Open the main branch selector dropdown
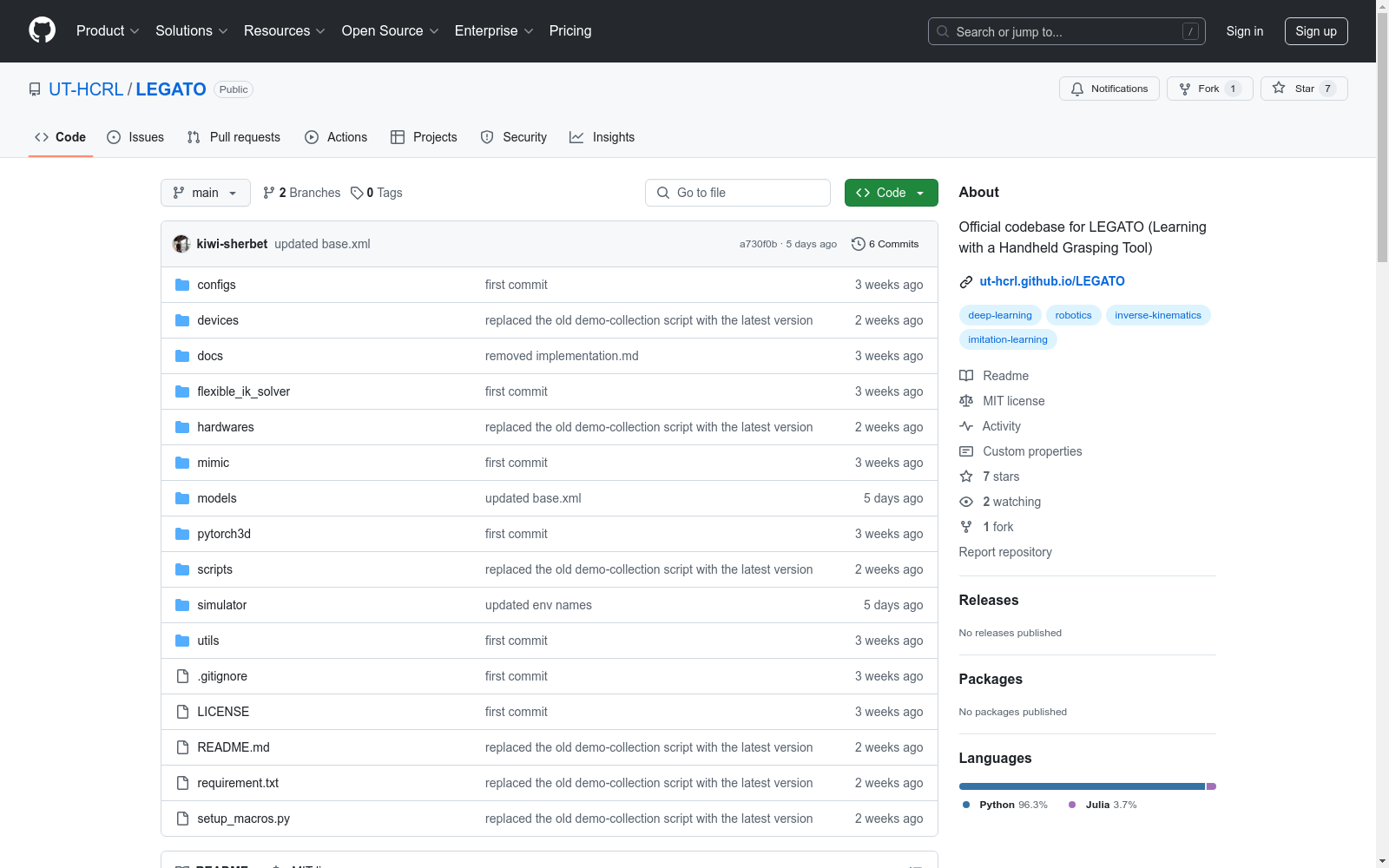 click(x=206, y=193)
